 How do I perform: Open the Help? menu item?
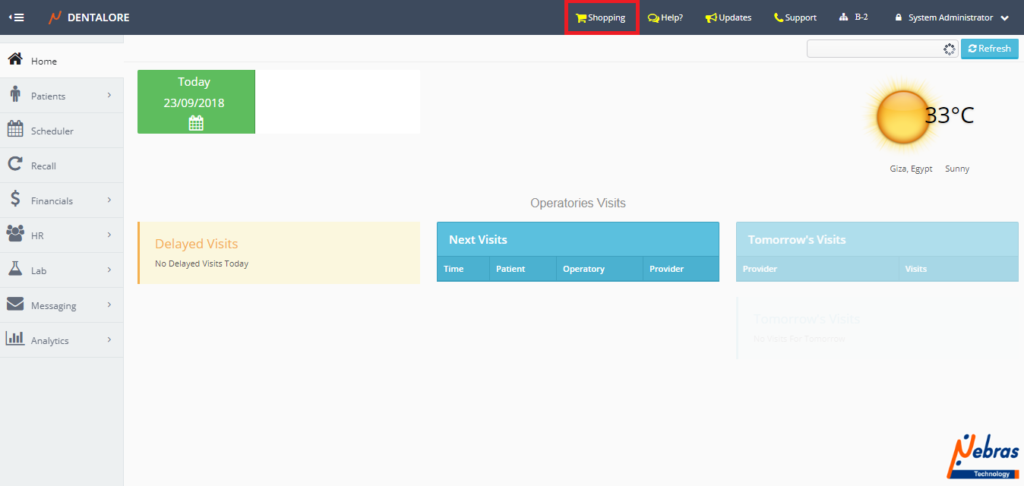665,17
